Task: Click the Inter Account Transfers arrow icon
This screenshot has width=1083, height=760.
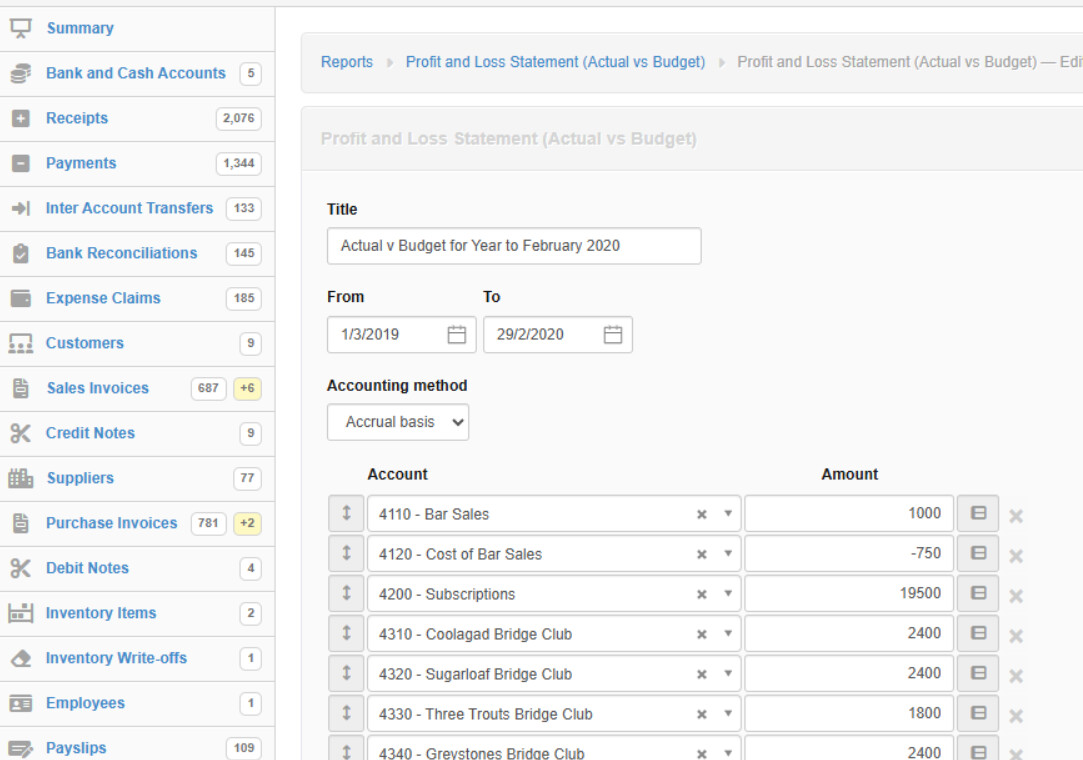Action: [21, 208]
